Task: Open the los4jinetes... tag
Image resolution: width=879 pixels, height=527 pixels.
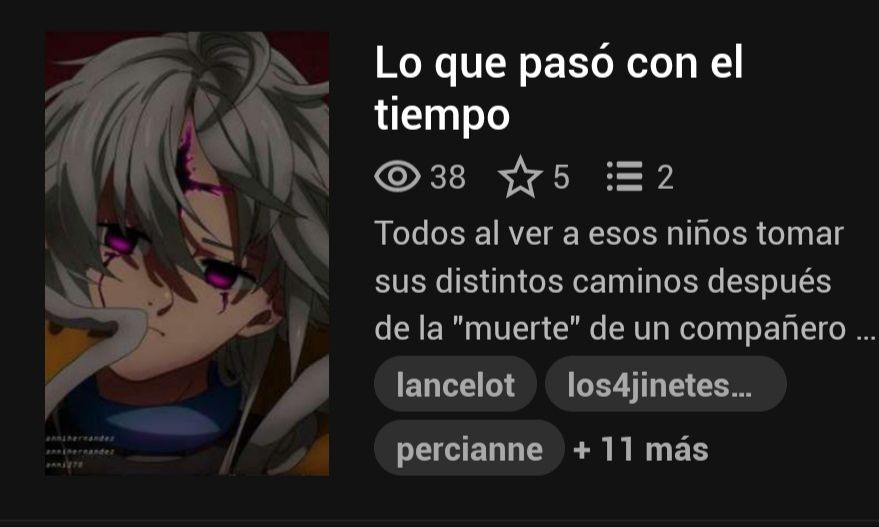Action: pyautogui.click(x=665, y=385)
